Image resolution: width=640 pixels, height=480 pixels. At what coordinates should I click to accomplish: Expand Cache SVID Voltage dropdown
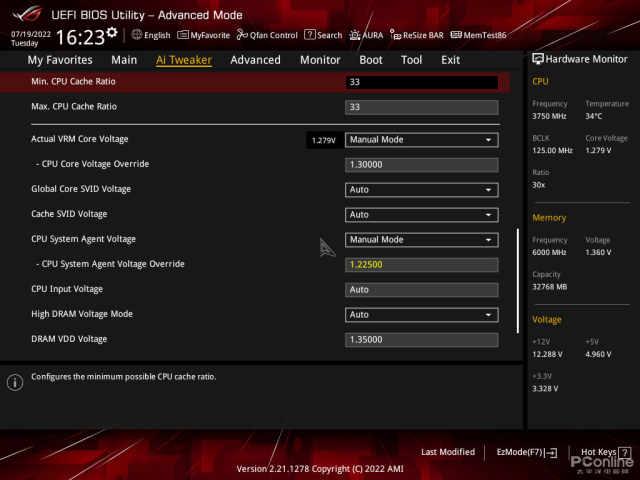(422, 215)
